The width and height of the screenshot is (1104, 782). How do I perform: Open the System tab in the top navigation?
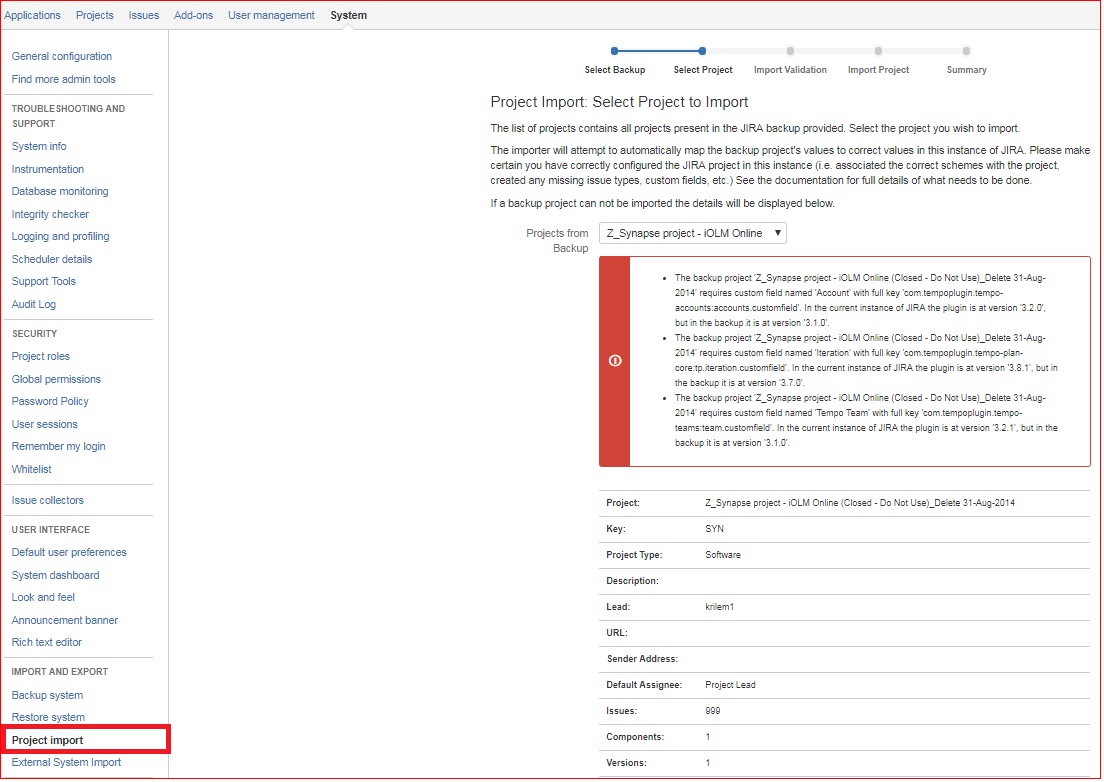coord(349,15)
